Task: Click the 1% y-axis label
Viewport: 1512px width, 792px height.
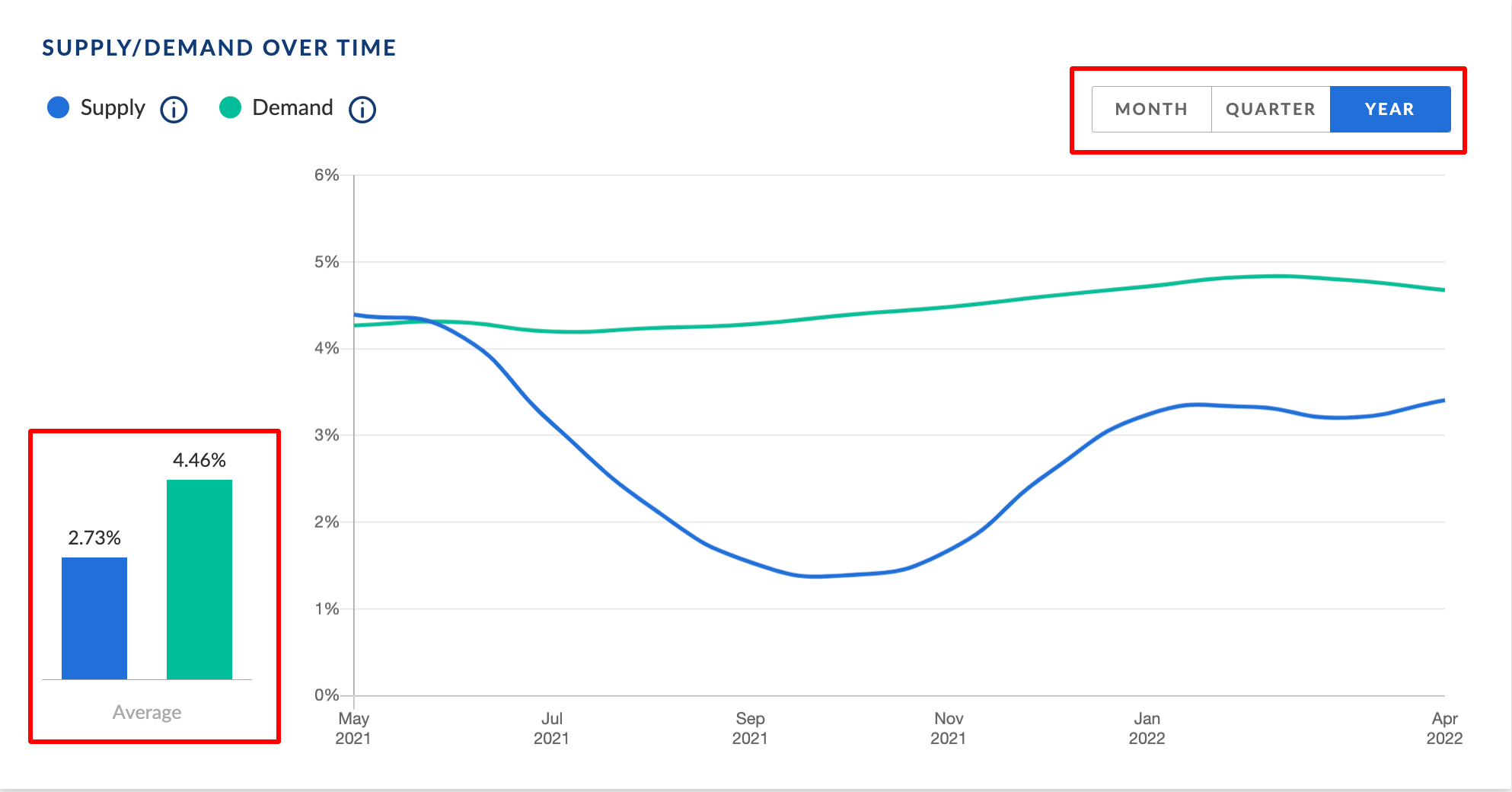Action: pyautogui.click(x=327, y=608)
